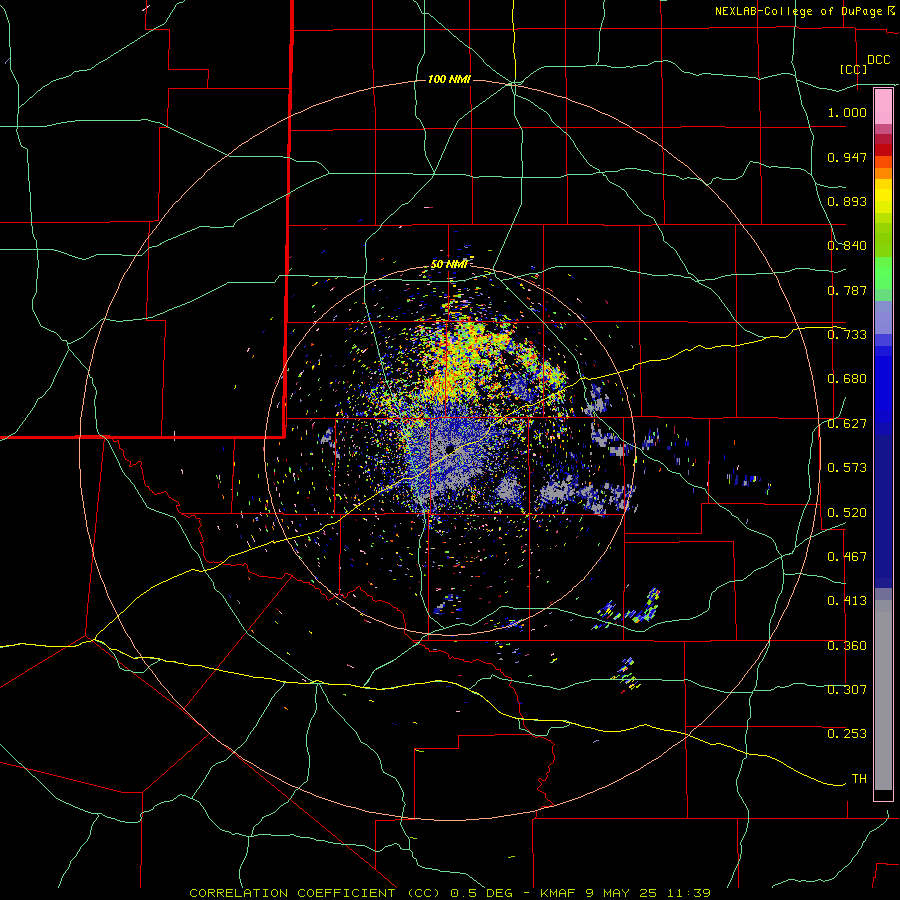900x900 pixels.
Task: Click the [CC] product label
Action: tap(853, 69)
